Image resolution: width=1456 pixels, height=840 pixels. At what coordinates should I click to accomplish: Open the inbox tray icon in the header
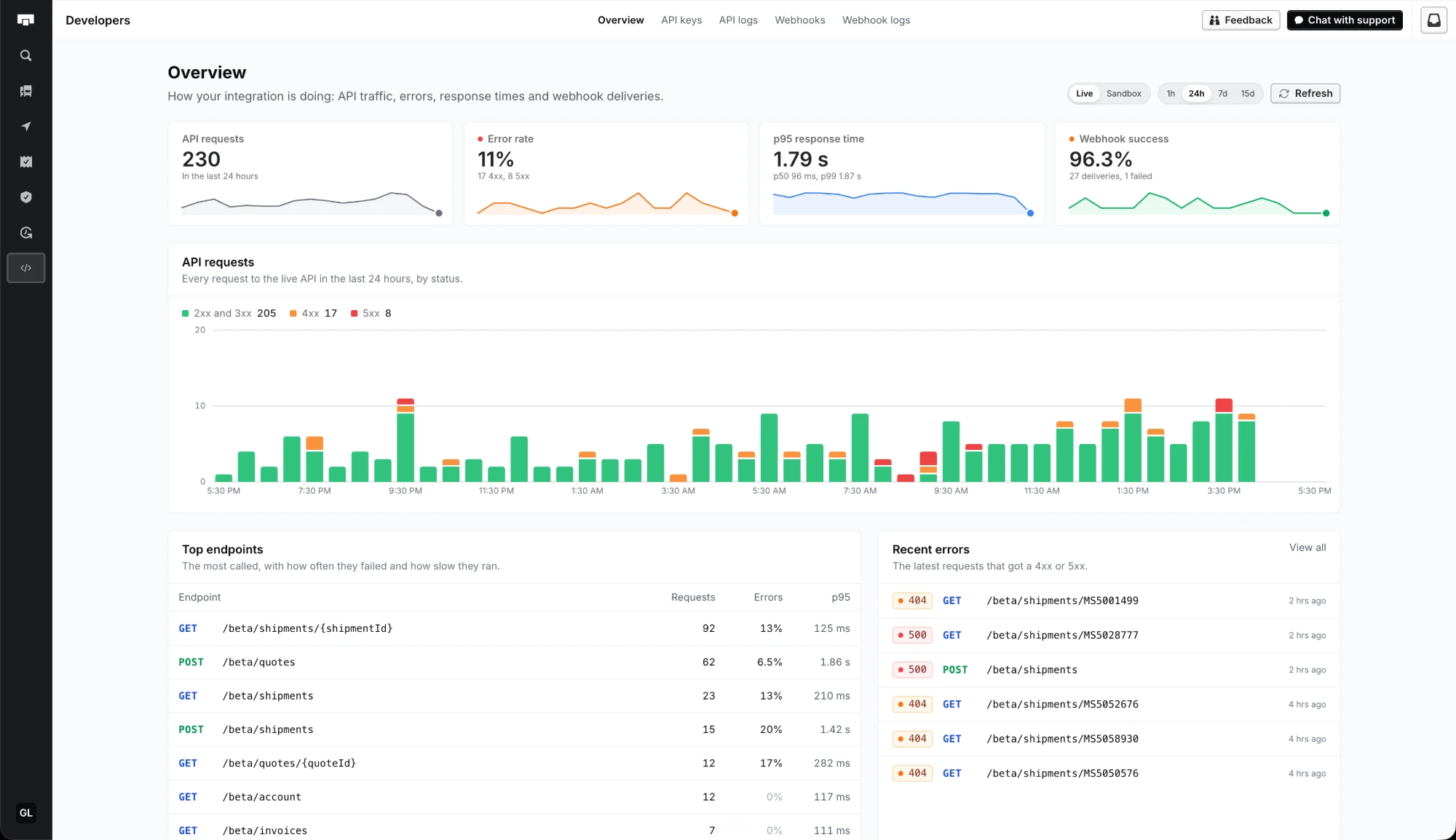tap(1433, 20)
